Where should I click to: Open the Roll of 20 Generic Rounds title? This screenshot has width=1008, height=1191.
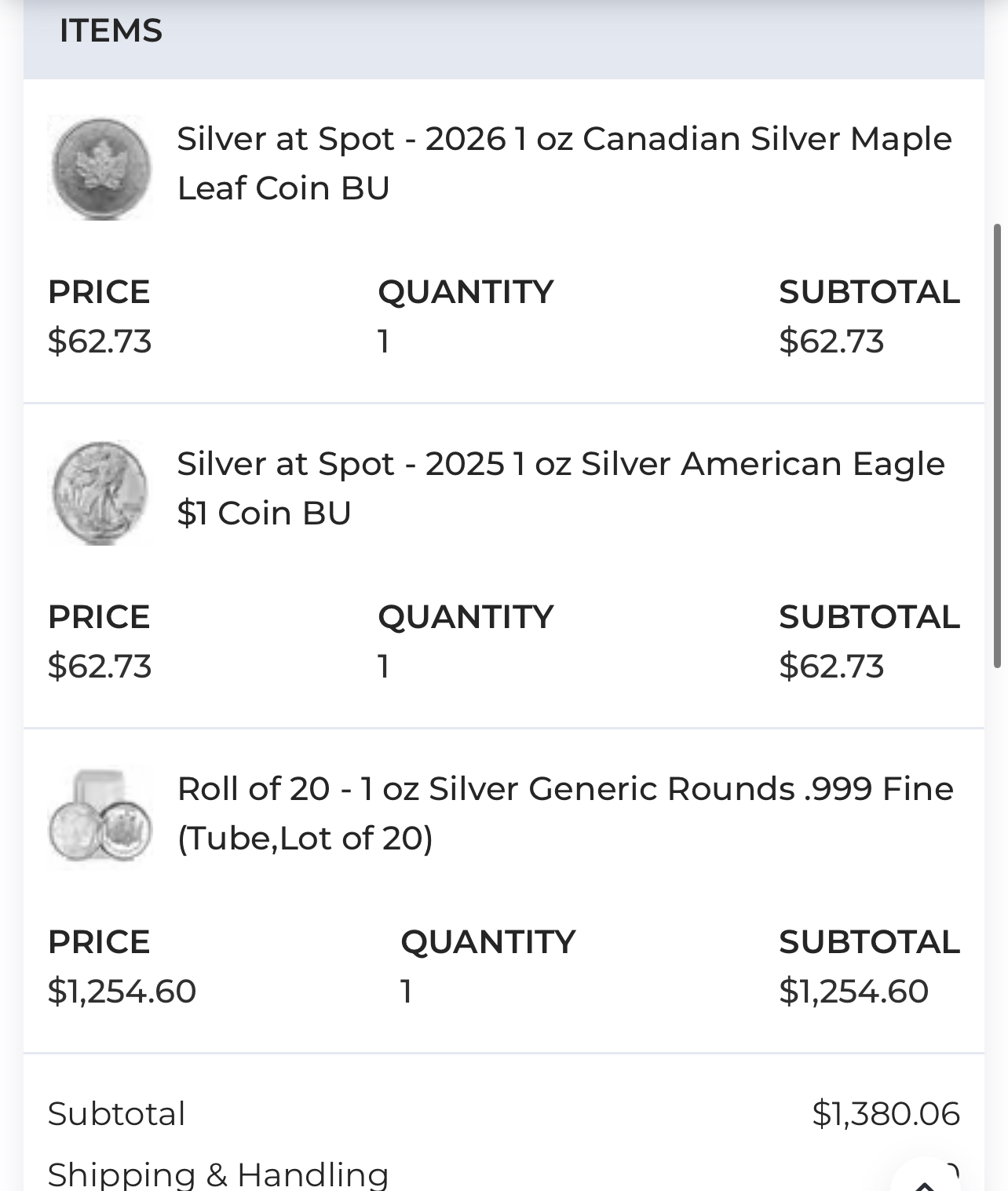point(565,813)
